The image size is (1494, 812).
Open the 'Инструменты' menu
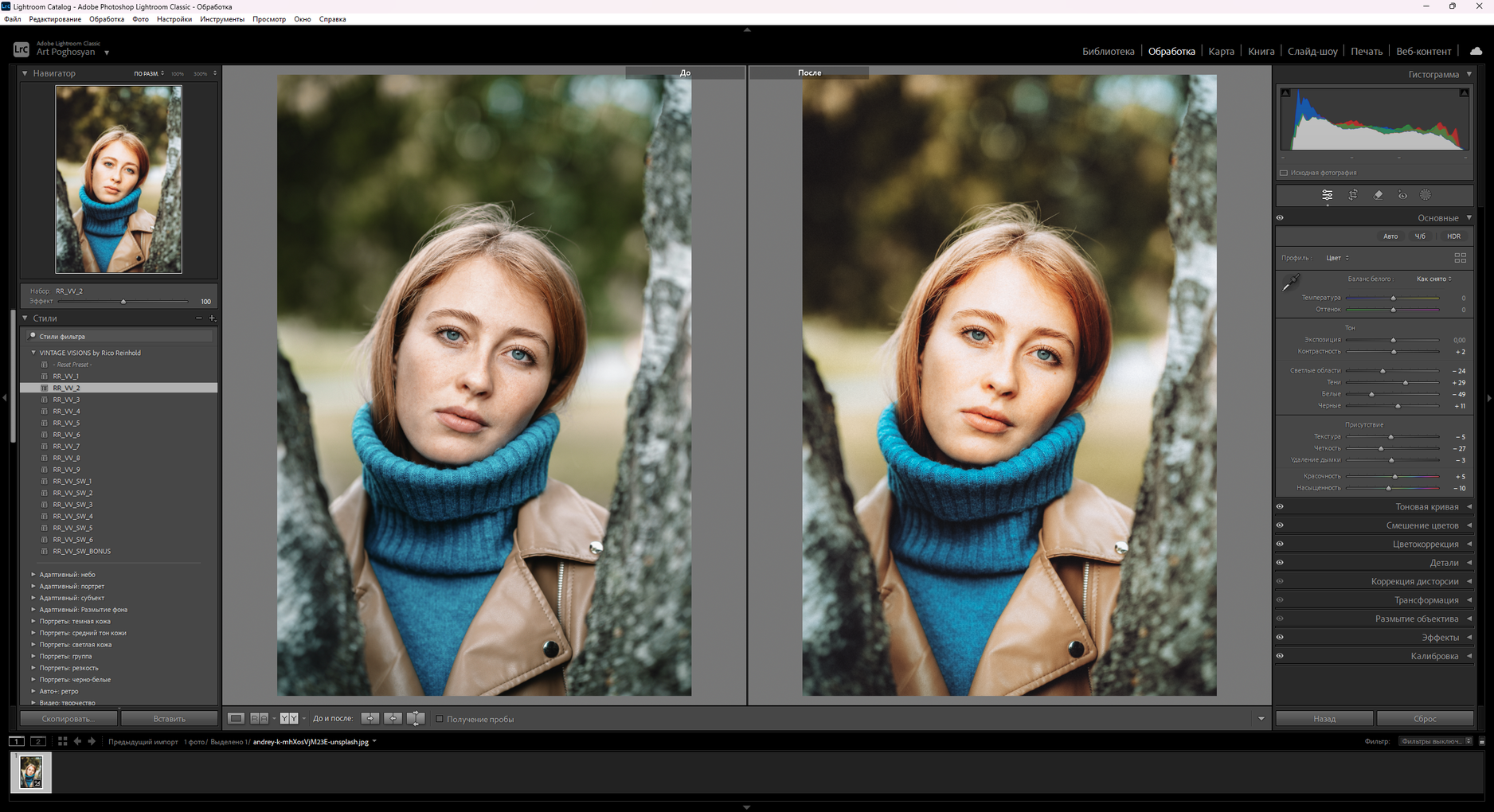click(222, 19)
